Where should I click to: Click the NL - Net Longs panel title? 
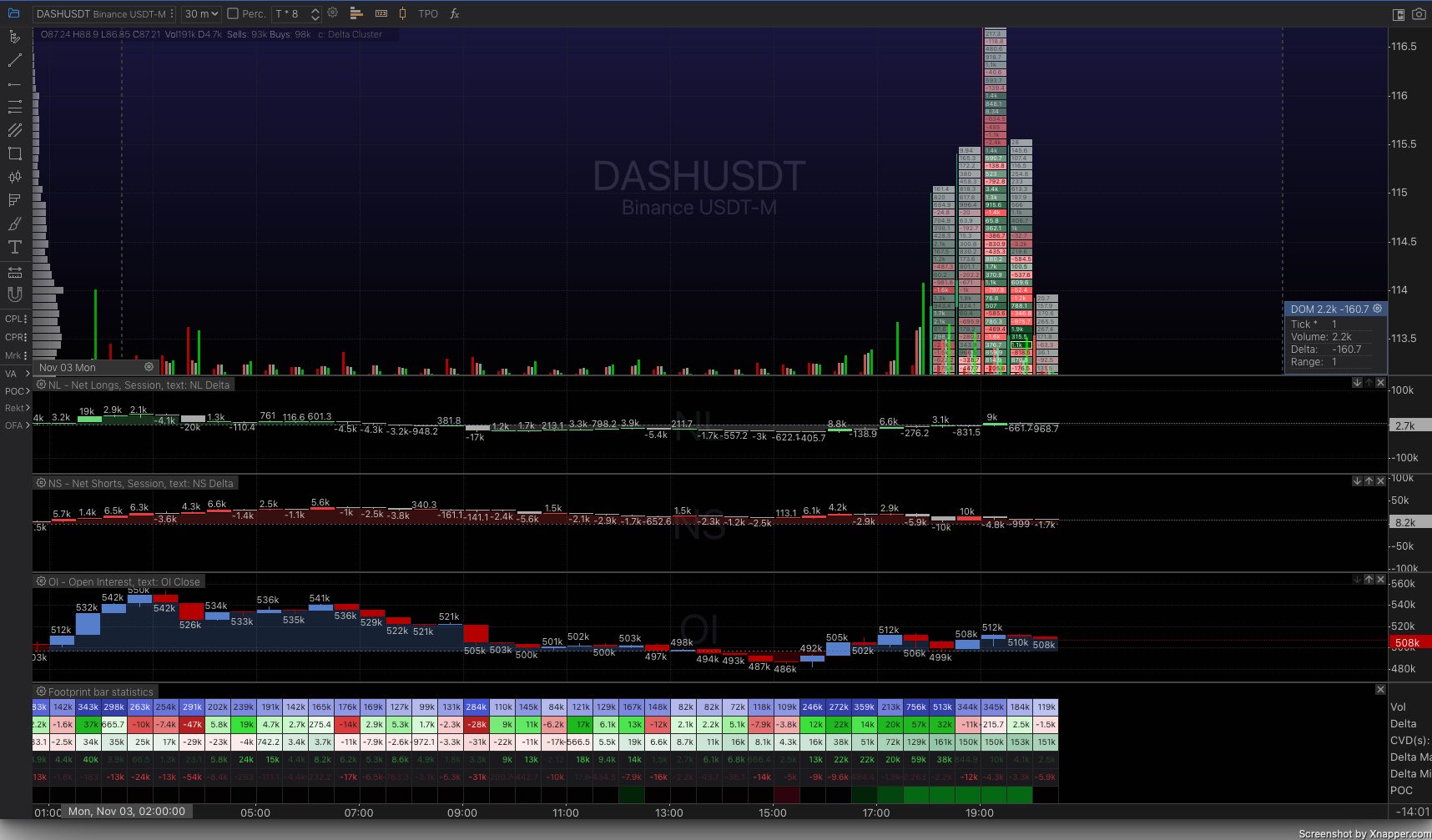pos(139,385)
